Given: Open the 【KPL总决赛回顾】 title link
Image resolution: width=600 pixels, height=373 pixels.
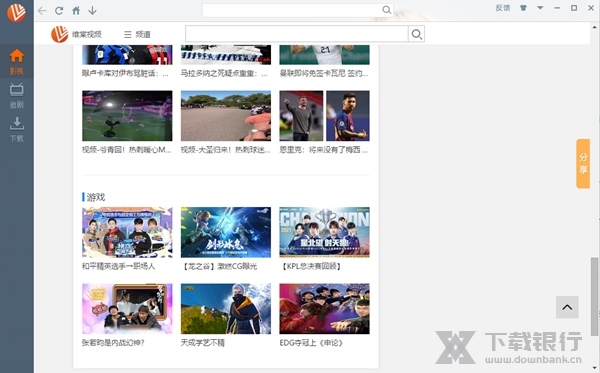Looking at the screenshot, I should coord(311,266).
